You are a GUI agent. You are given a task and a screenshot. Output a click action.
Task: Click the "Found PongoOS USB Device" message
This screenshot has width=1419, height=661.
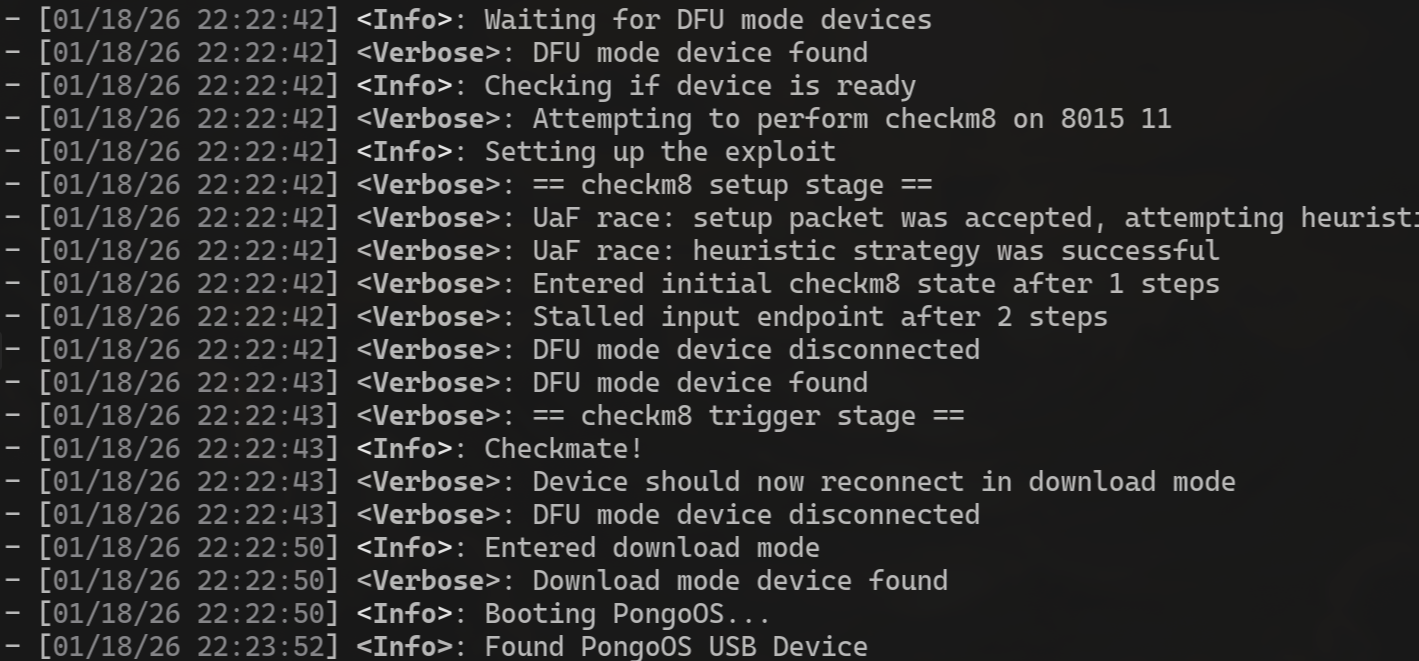point(675,647)
